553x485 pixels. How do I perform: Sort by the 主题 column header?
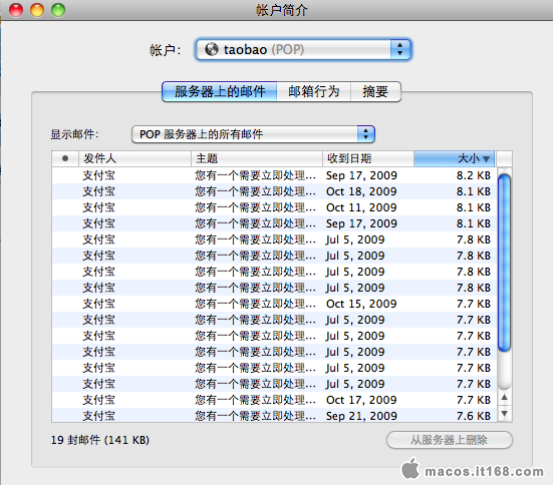point(257,158)
